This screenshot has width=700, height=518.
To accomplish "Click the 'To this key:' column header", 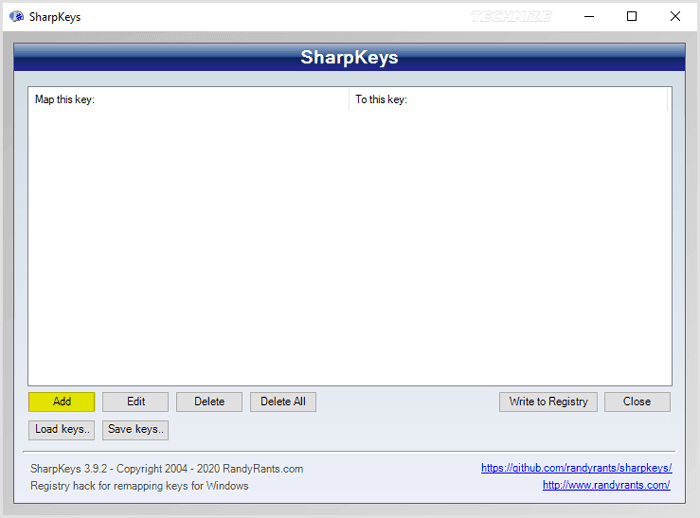I will (508, 99).
